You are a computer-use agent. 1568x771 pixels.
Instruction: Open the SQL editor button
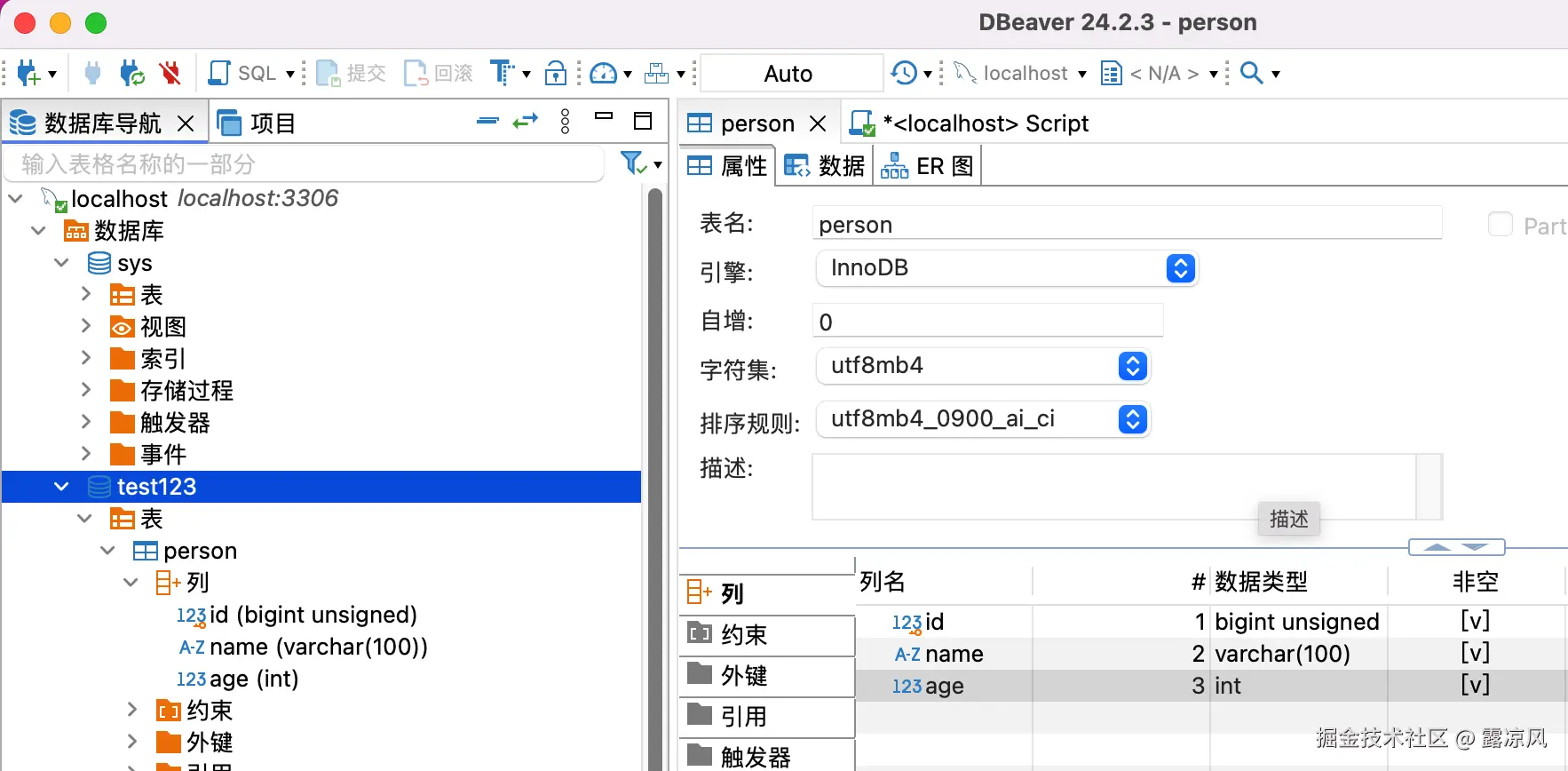click(x=242, y=73)
